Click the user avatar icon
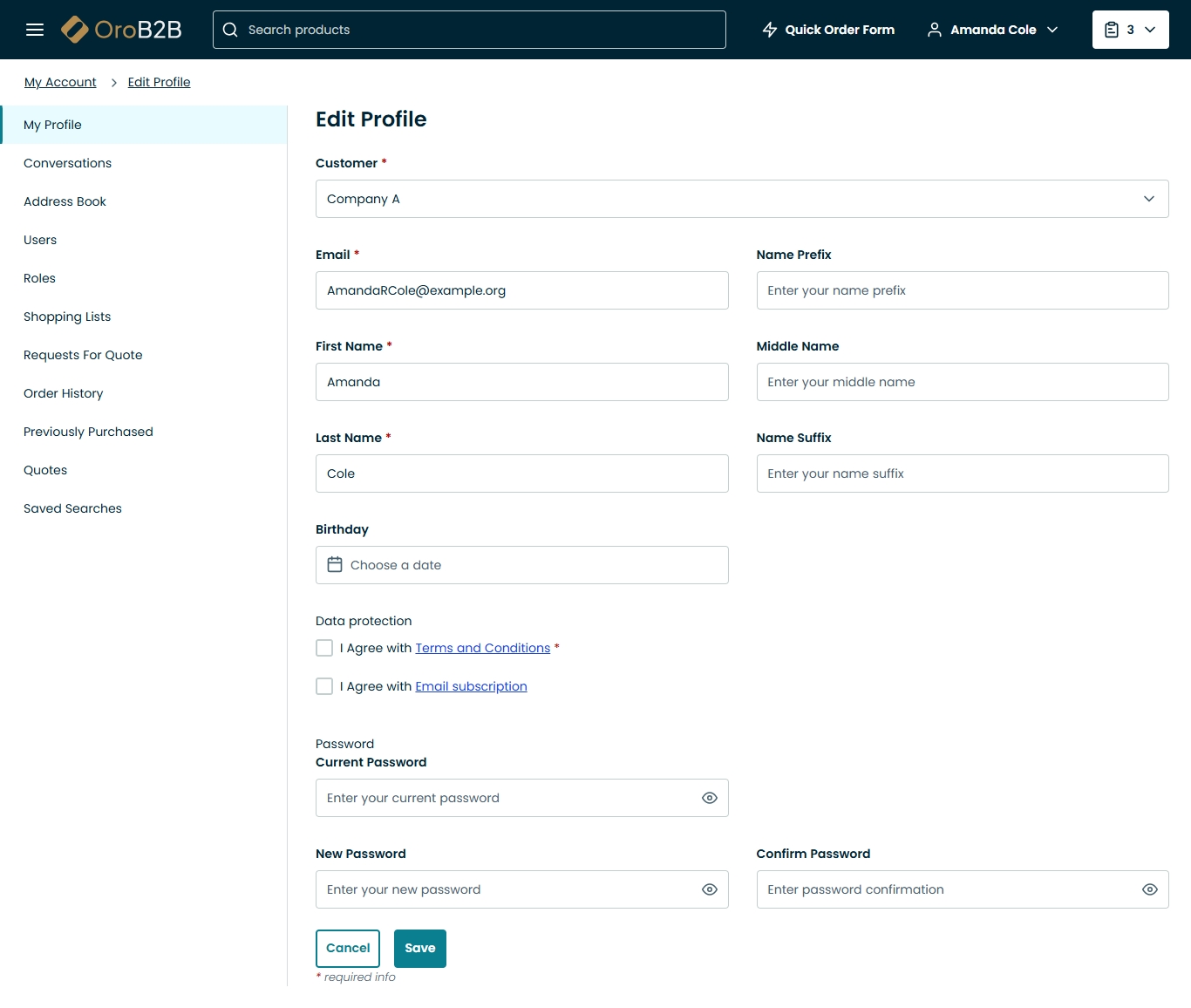Viewport: 1191px width, 1008px height. click(x=934, y=30)
